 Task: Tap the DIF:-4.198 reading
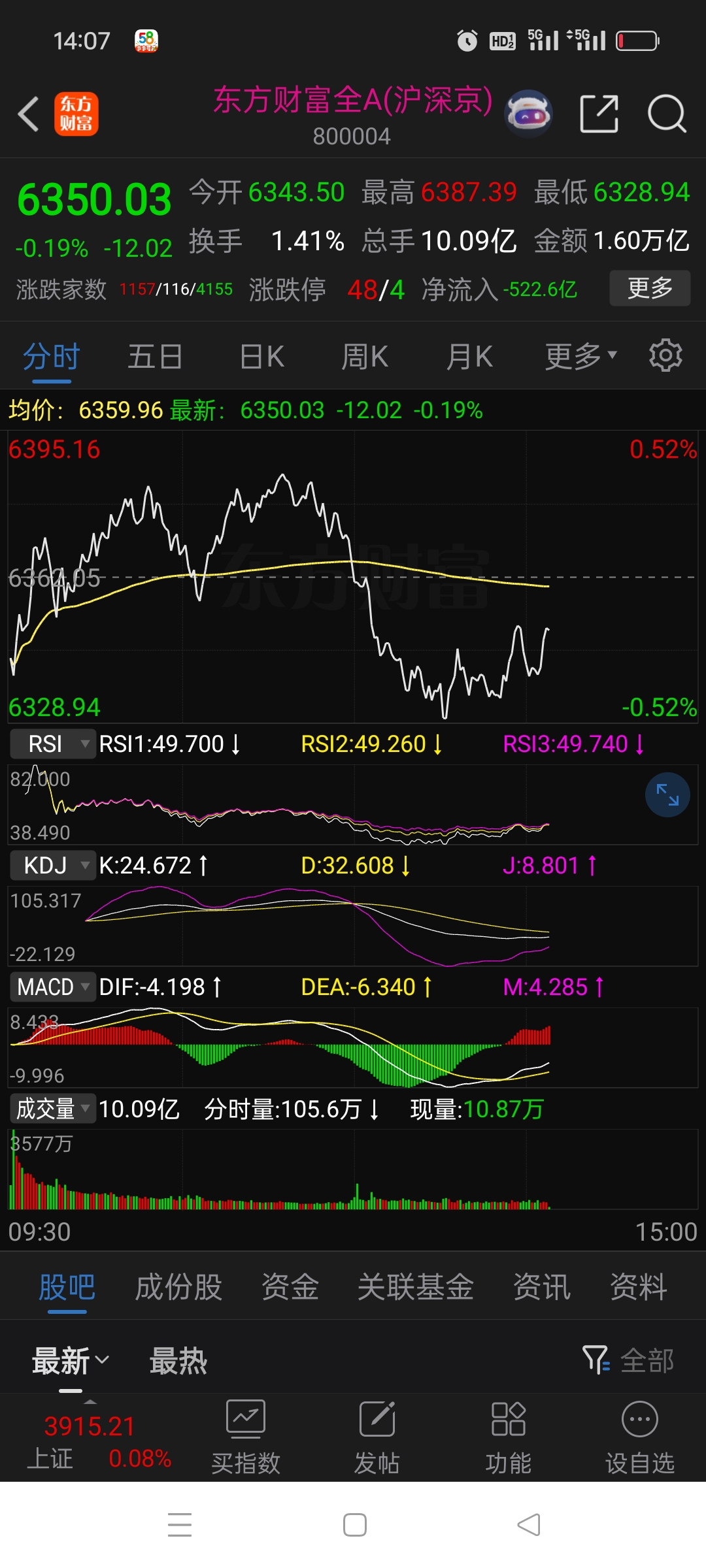[x=161, y=987]
